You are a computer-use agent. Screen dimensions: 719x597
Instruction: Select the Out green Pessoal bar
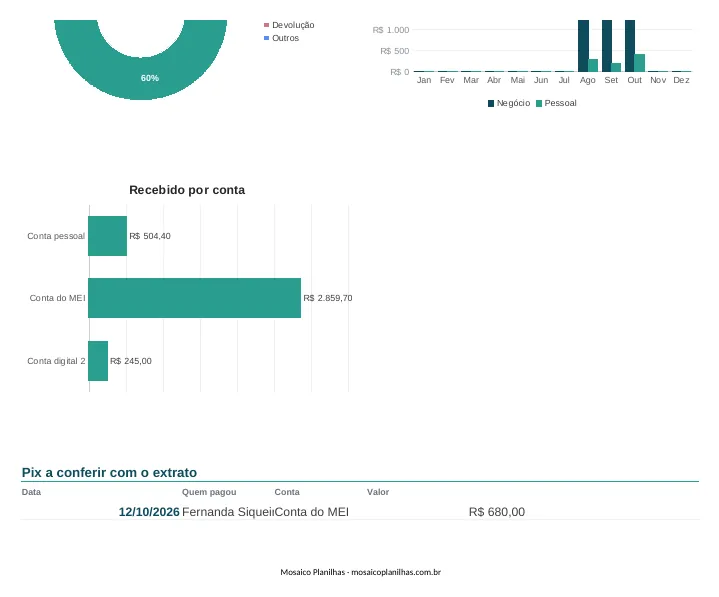[x=640, y=63]
